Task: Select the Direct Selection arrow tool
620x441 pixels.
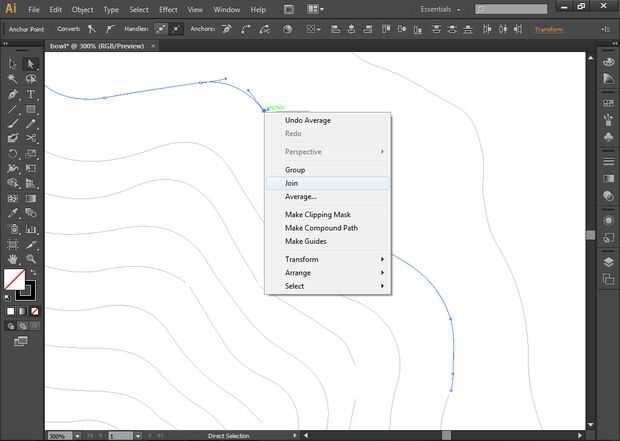Action: pyautogui.click(x=31, y=64)
